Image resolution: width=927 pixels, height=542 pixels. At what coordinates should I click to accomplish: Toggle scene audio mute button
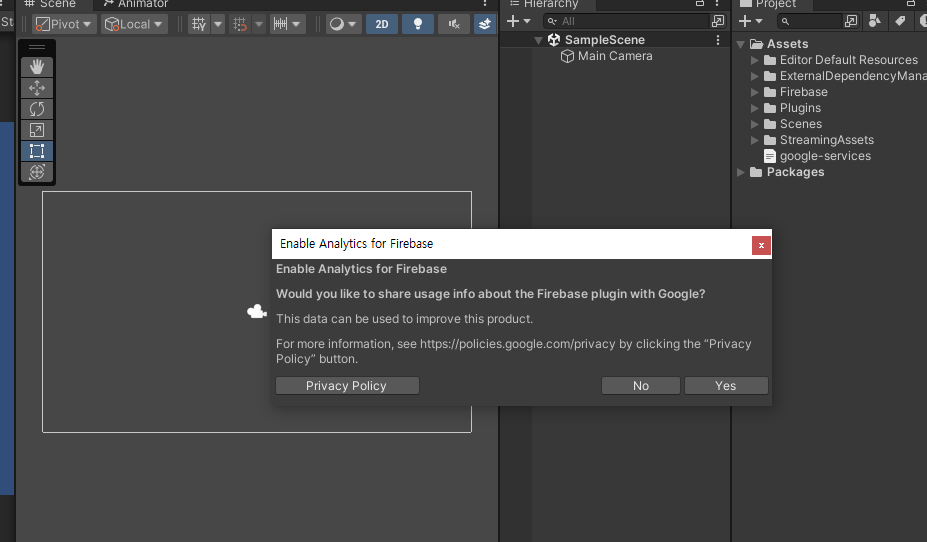(453, 24)
